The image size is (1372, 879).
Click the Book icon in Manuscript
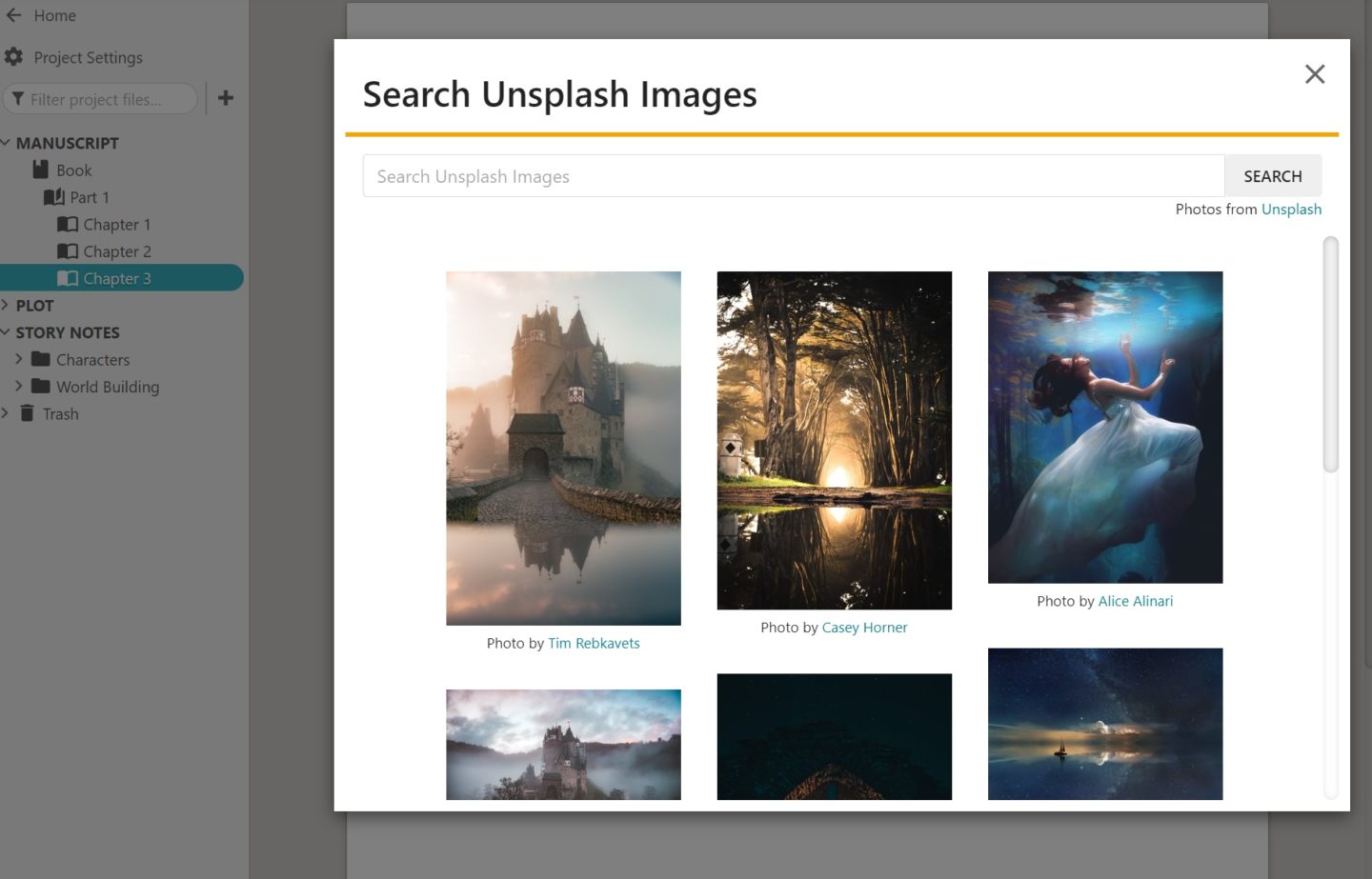coord(40,170)
